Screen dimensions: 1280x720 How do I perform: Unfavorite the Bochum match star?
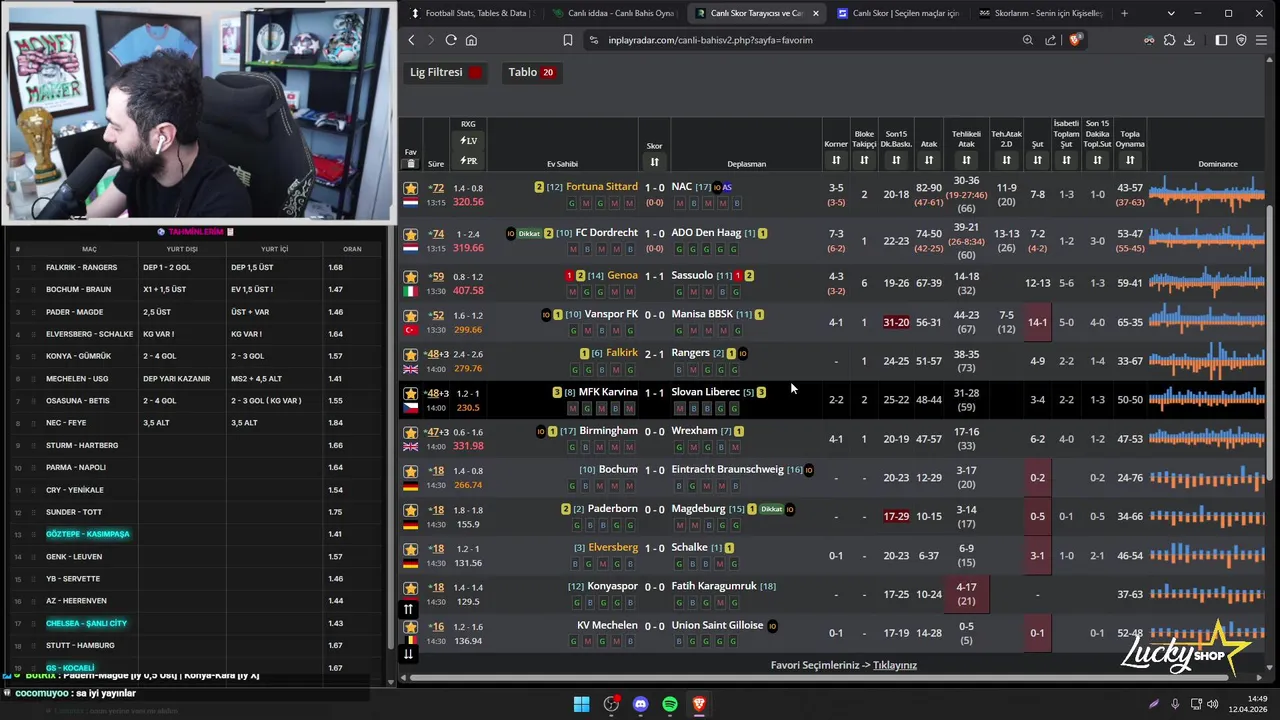(410, 471)
